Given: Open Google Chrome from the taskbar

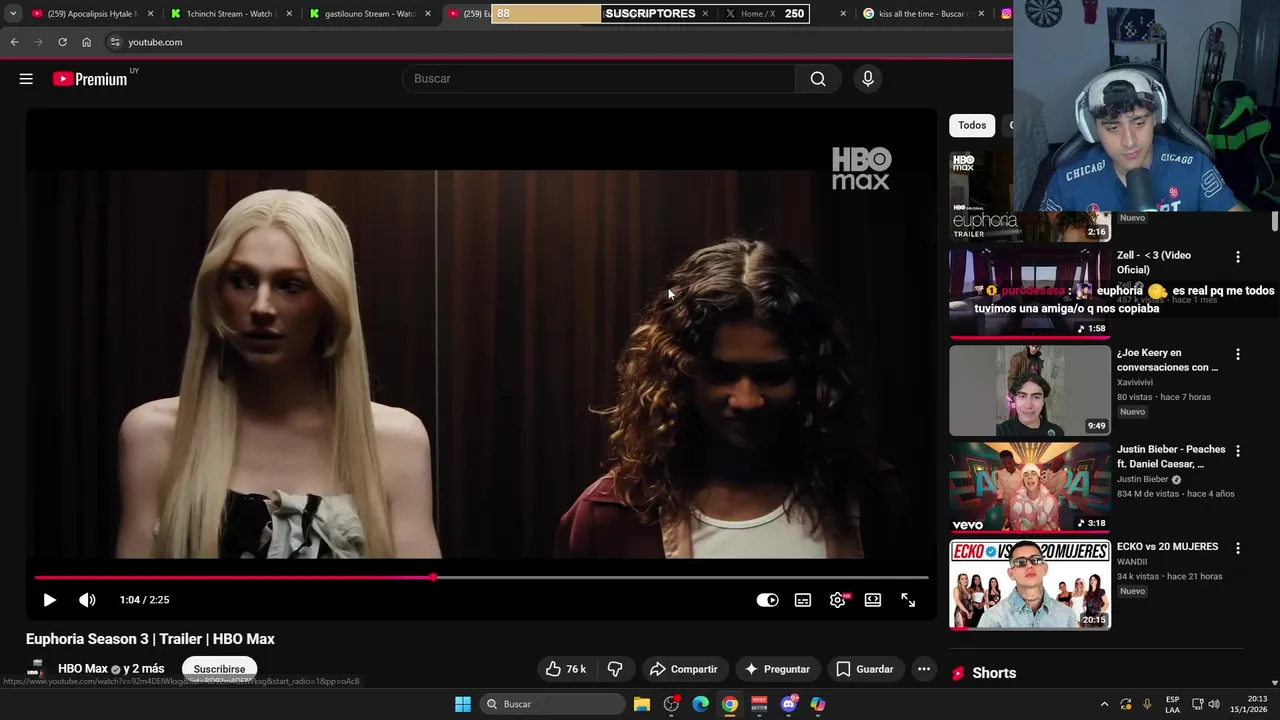Looking at the screenshot, I should point(730,704).
